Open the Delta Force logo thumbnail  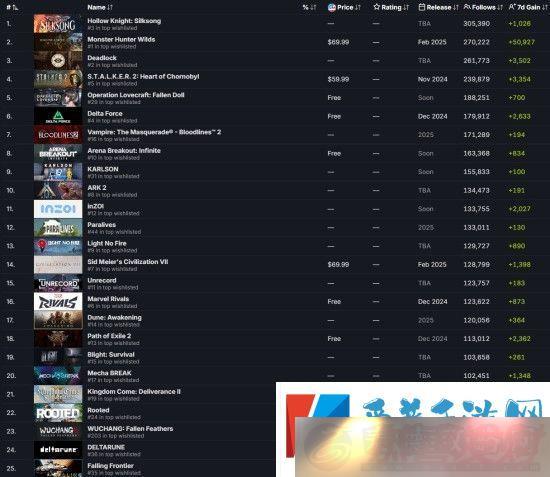tap(58, 116)
